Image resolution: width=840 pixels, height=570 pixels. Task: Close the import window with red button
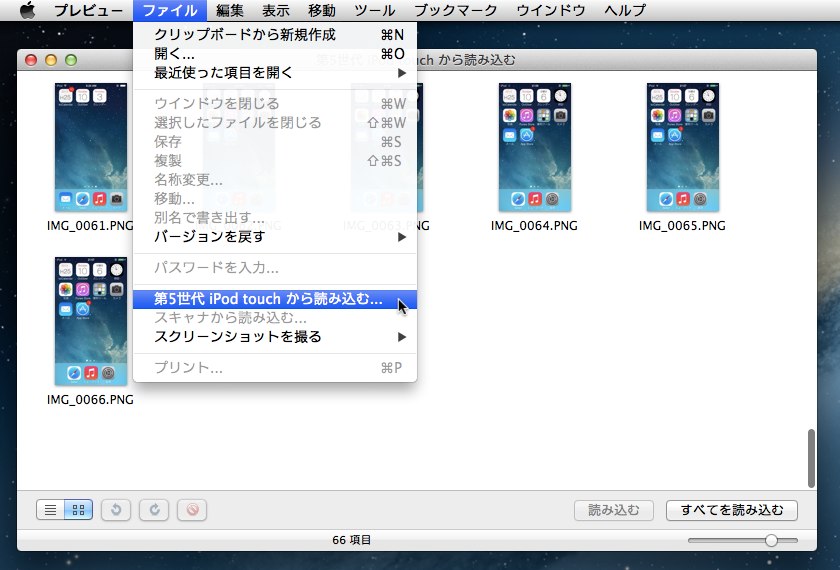[x=31, y=60]
